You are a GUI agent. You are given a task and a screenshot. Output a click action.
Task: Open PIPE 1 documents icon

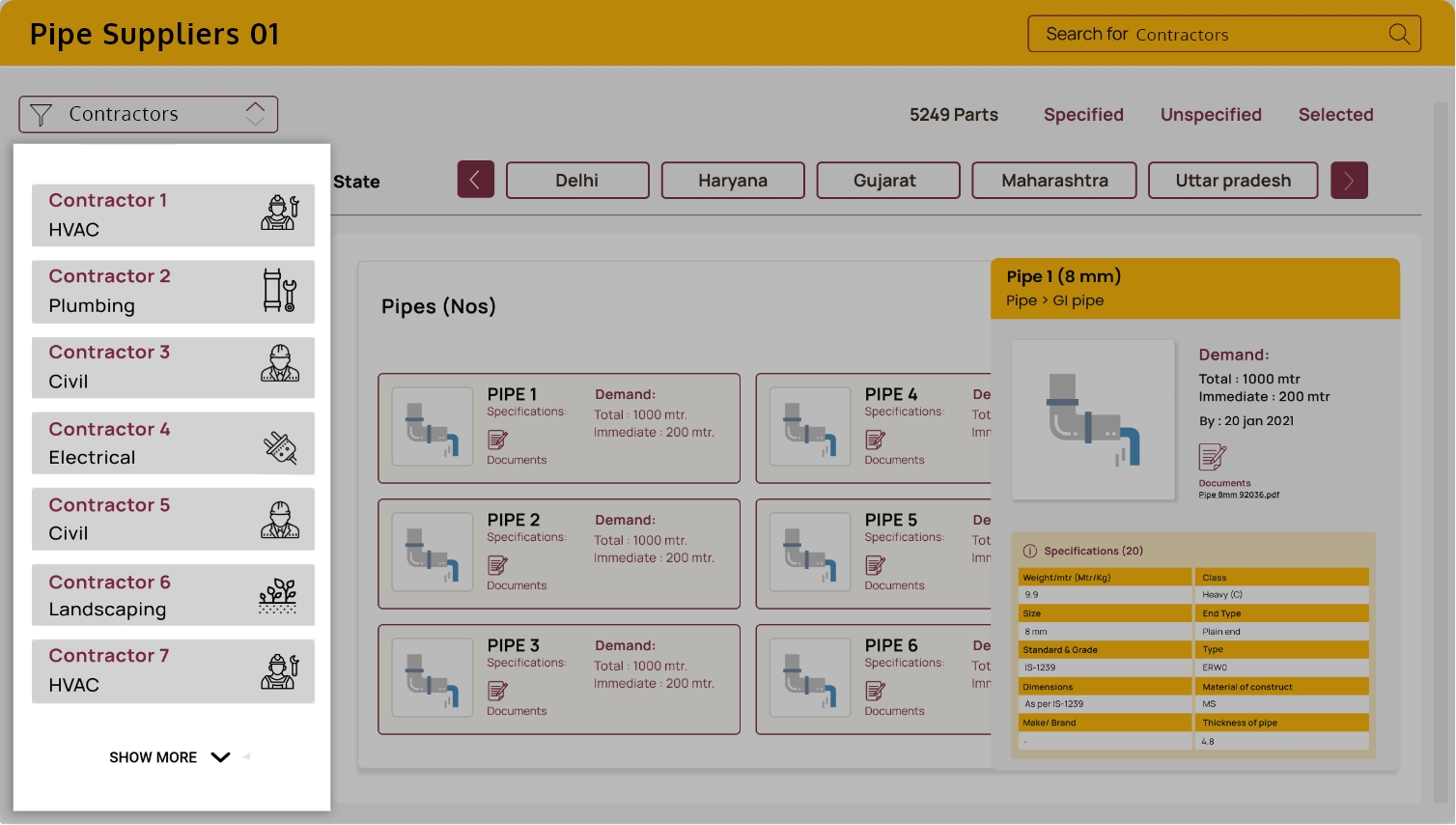pos(497,441)
